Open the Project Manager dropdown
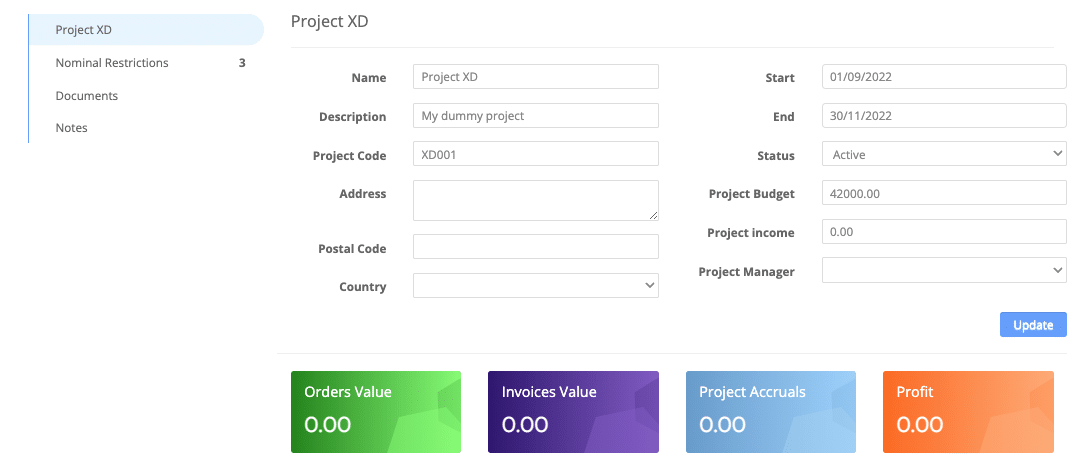This screenshot has height=469, width=1076. pos(944,271)
